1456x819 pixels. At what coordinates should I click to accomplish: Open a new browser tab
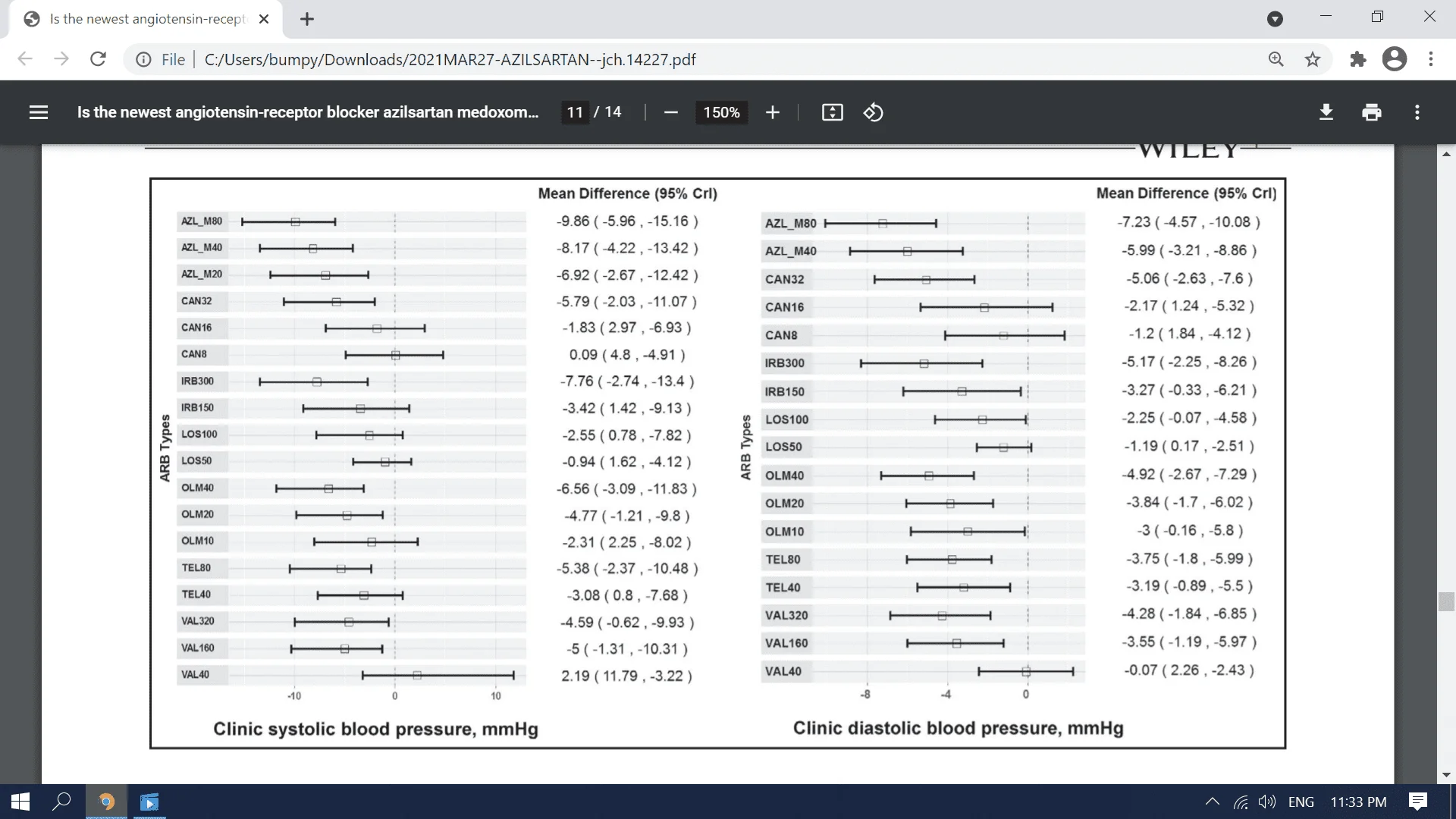click(307, 19)
